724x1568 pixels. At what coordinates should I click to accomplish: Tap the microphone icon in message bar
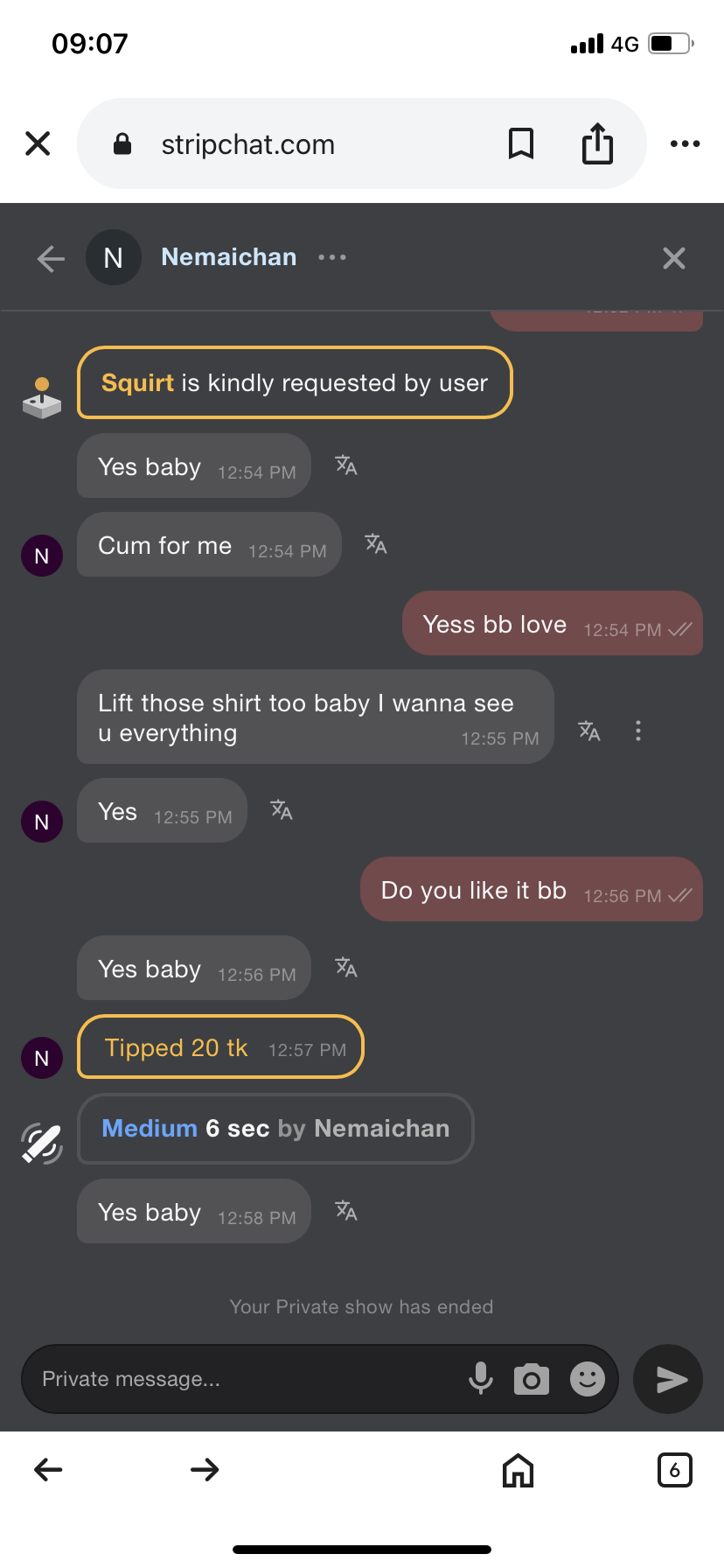click(x=480, y=1378)
